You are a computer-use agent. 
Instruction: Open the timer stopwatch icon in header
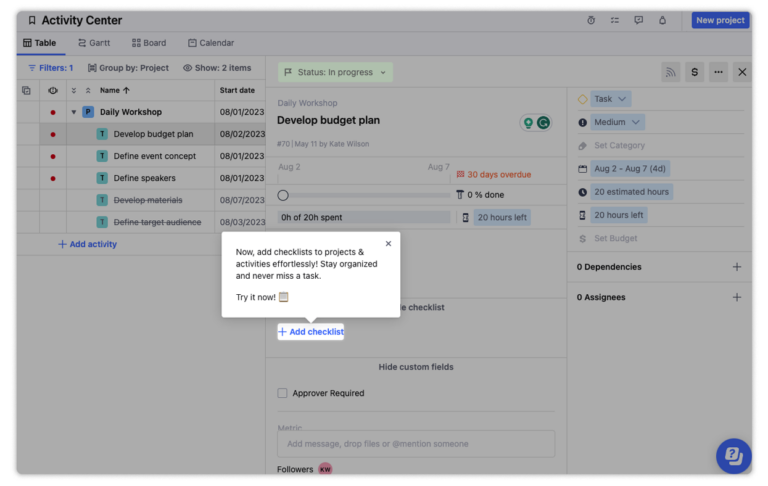click(591, 20)
